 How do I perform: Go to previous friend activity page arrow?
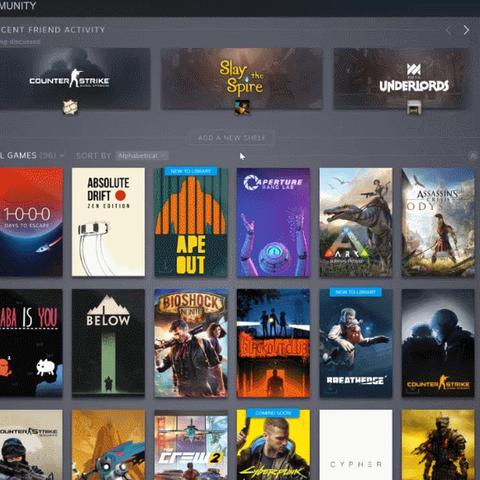pos(449,30)
